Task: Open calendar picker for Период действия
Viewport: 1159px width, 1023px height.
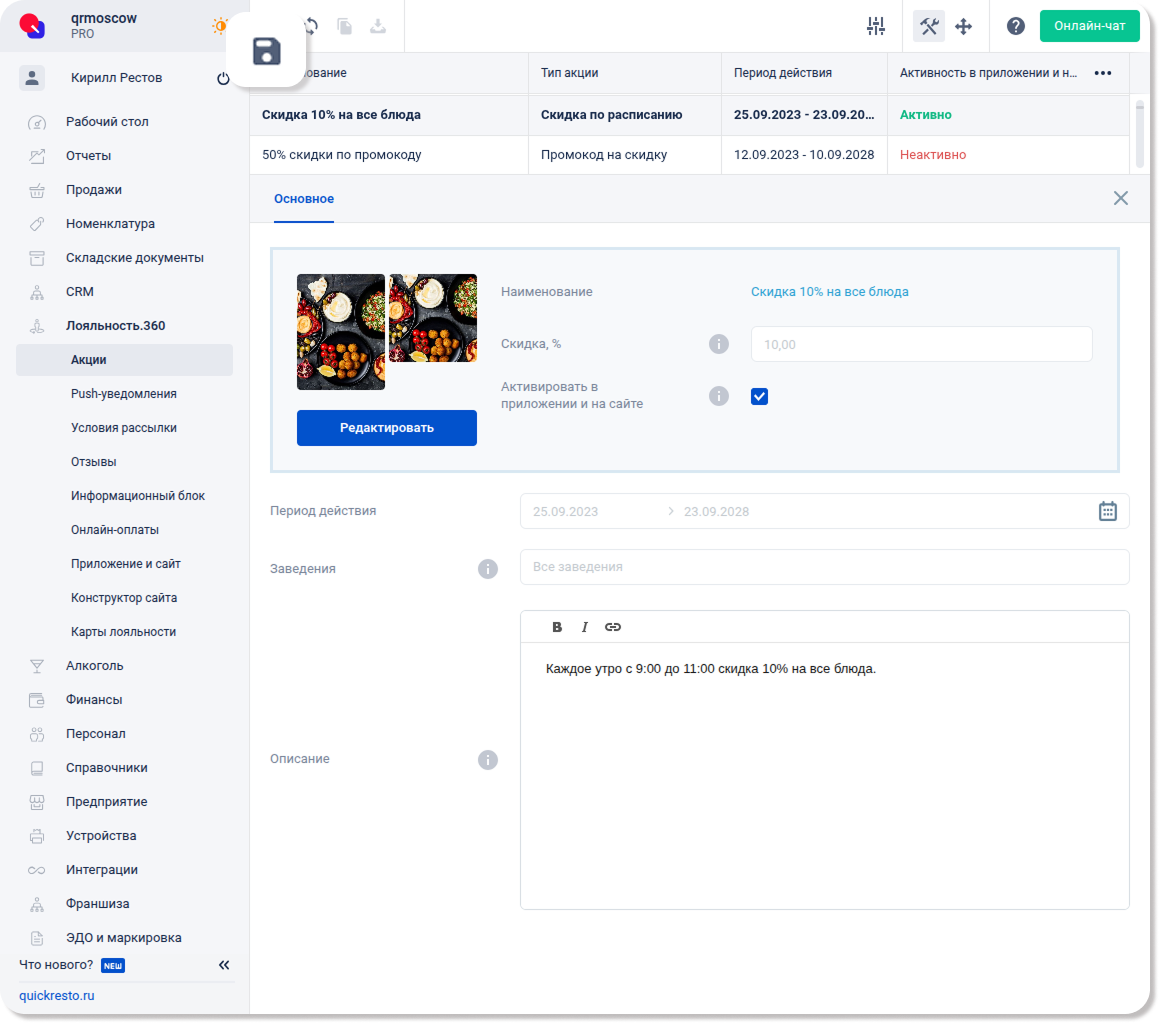Action: click(1108, 511)
